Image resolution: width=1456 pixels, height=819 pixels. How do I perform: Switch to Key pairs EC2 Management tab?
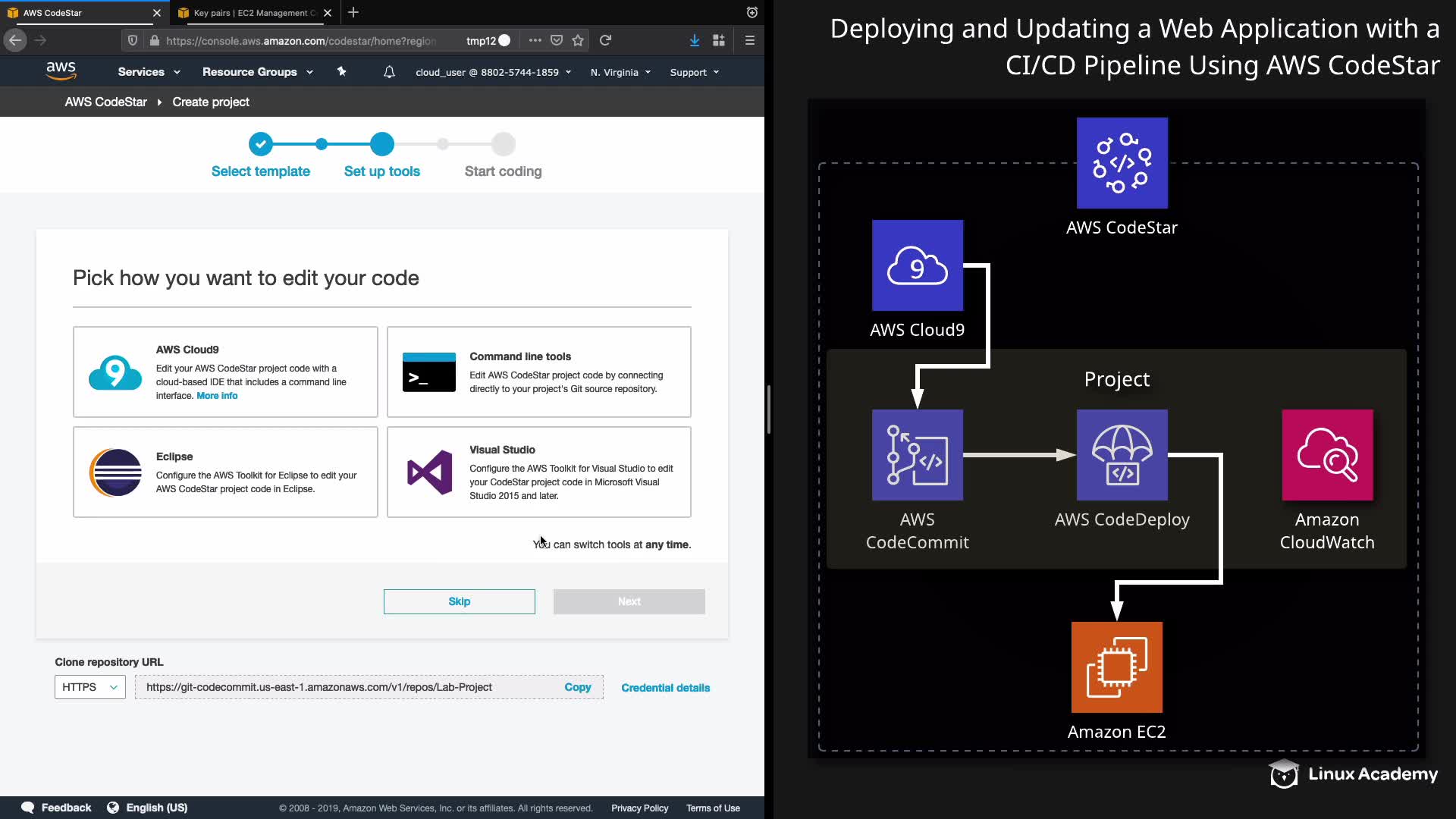249,13
